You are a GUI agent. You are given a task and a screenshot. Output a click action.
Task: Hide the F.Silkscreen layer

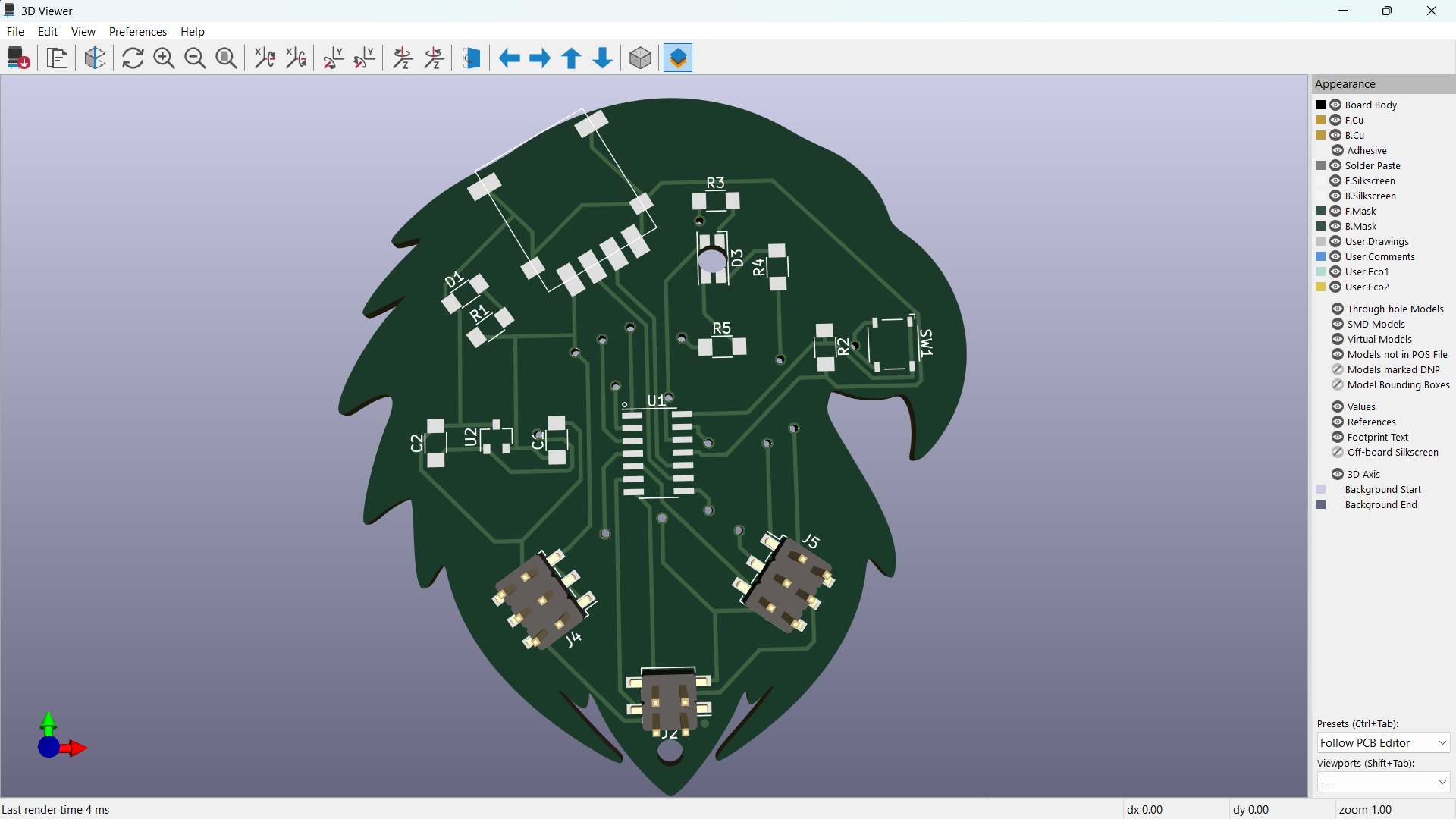1336,180
